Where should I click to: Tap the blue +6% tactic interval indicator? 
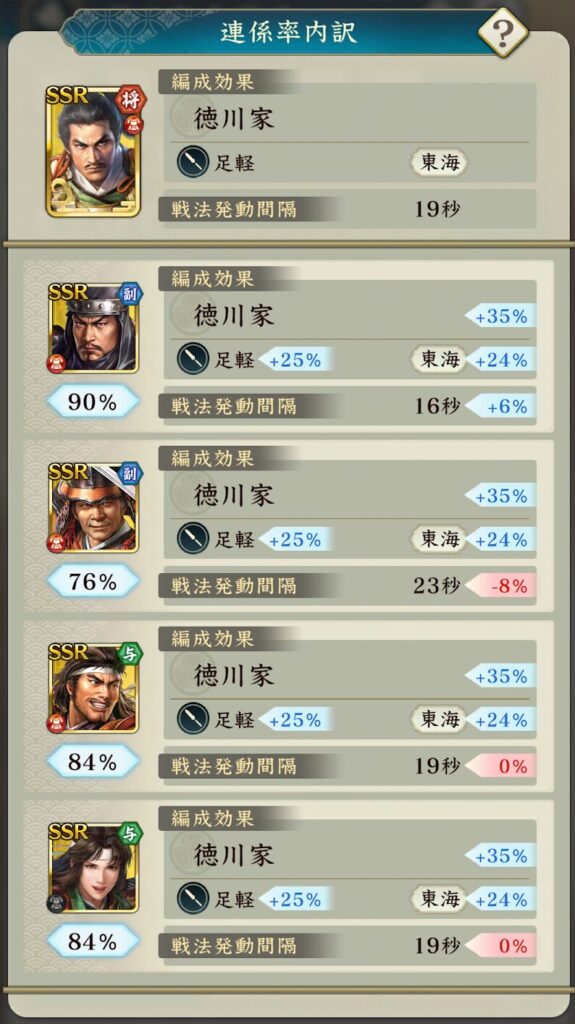501,406
